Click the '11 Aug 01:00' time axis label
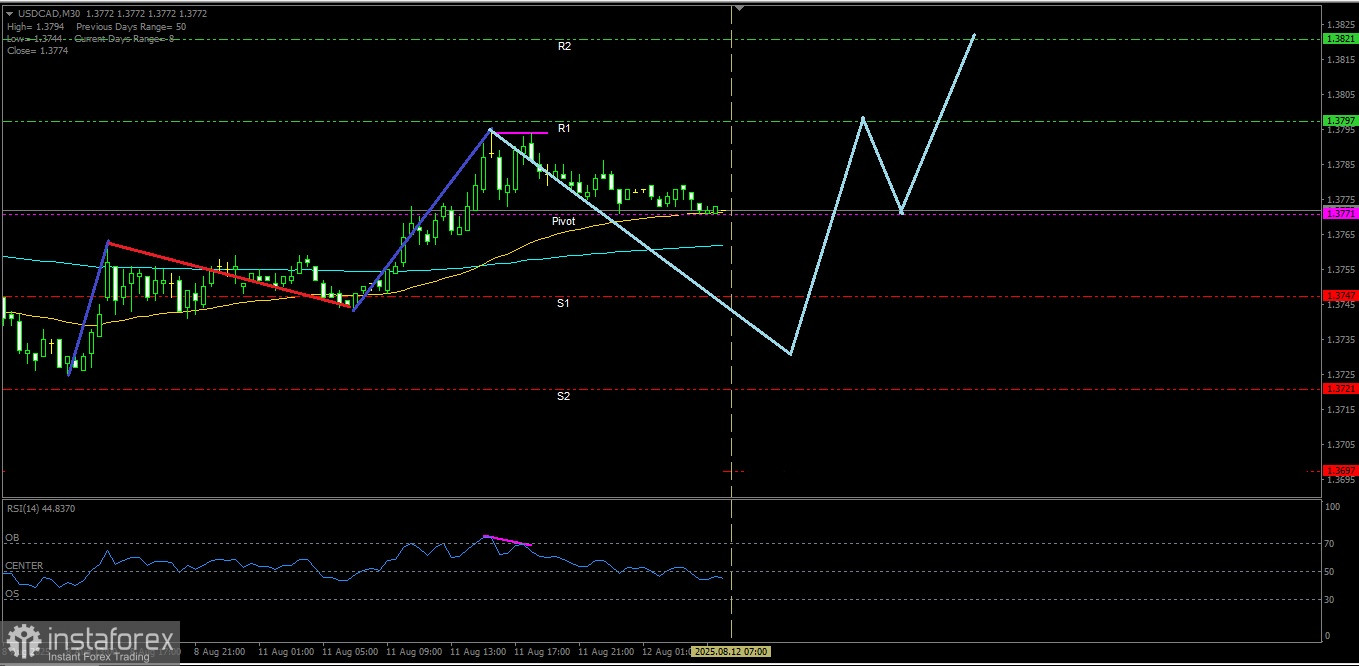Image resolution: width=1359 pixels, height=666 pixels. (285, 652)
